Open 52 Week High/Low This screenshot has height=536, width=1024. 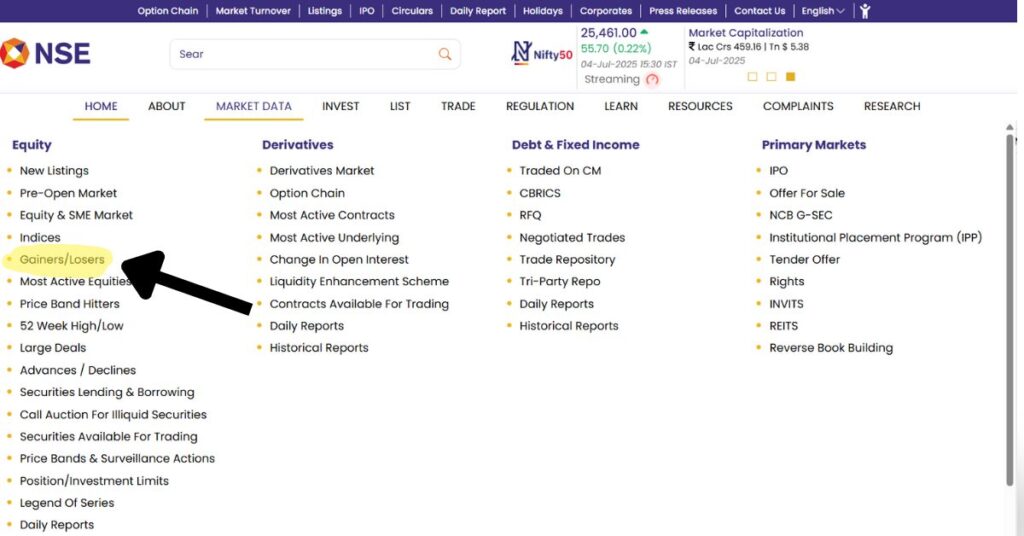71,326
